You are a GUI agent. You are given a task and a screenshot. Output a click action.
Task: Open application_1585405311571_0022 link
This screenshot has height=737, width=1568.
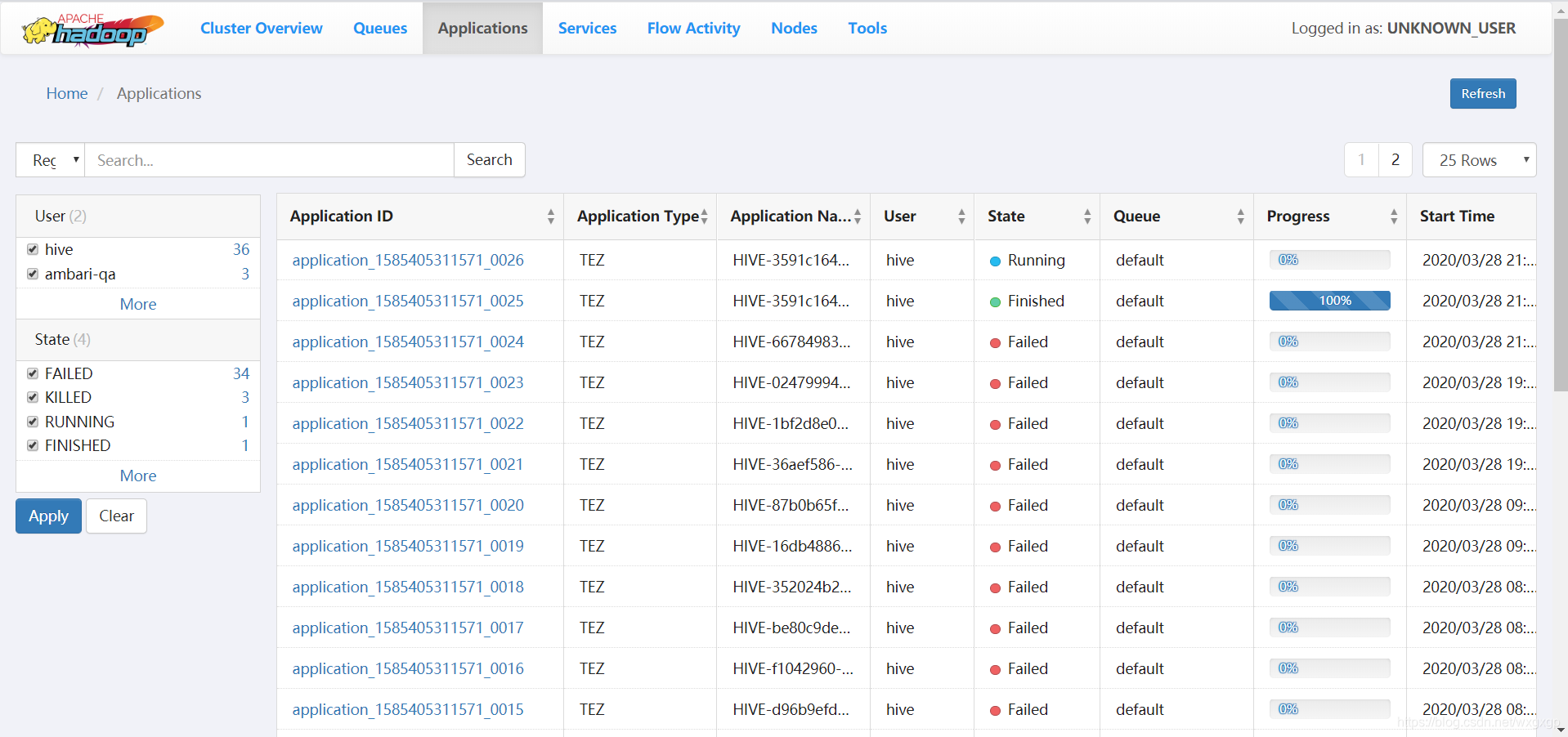click(x=408, y=424)
